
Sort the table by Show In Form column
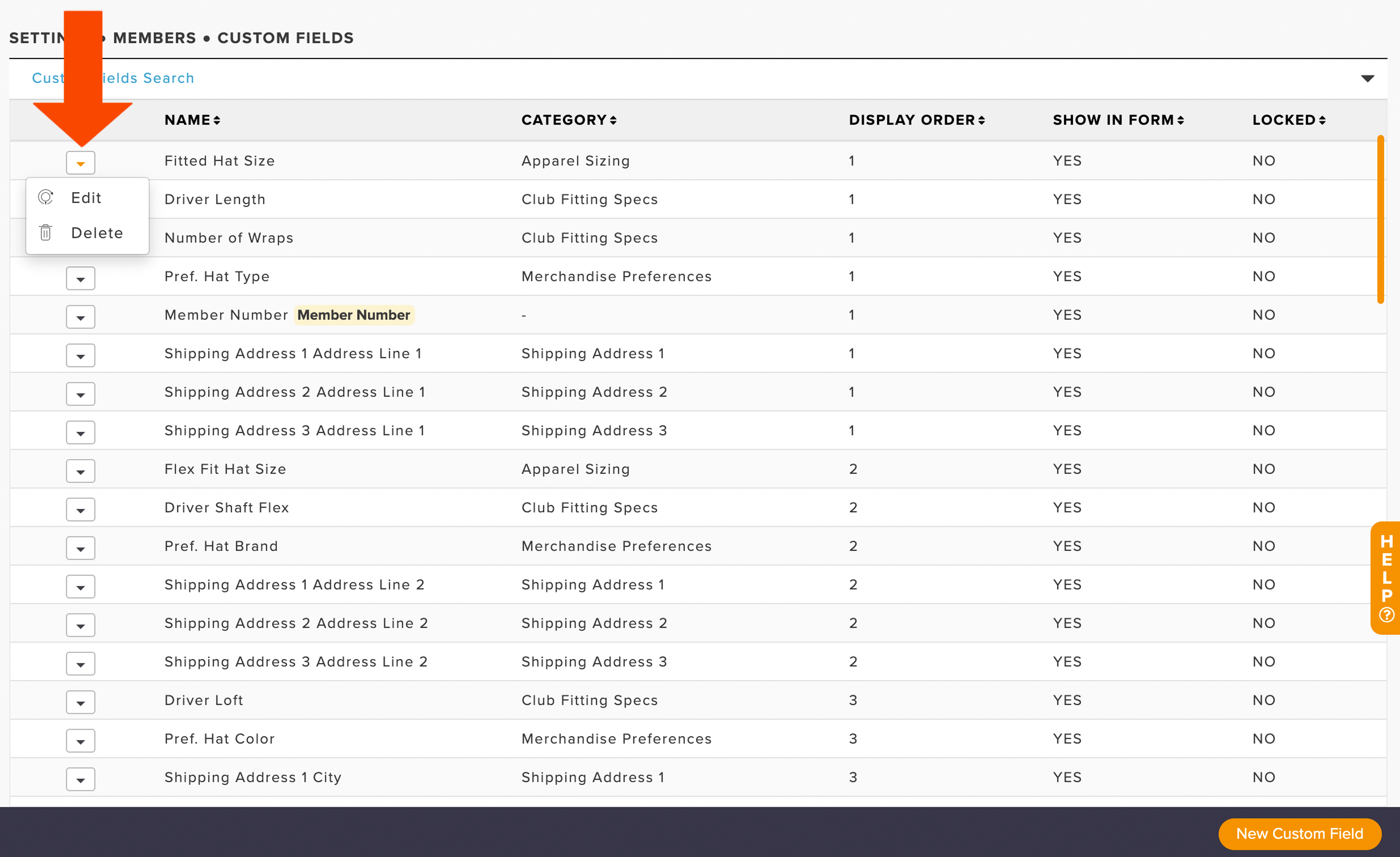[x=1118, y=120]
